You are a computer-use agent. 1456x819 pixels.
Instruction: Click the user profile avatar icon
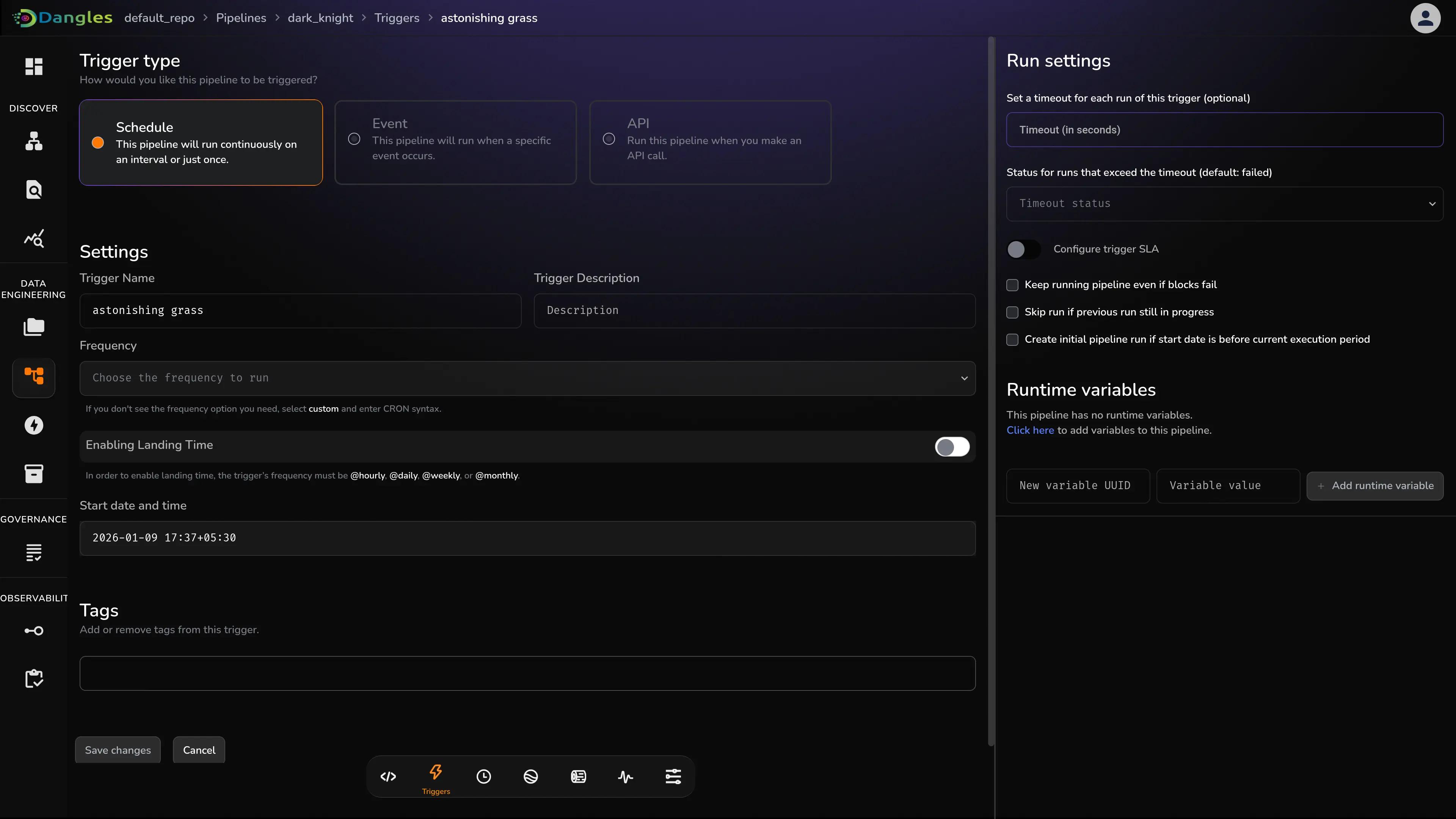[1425, 18]
